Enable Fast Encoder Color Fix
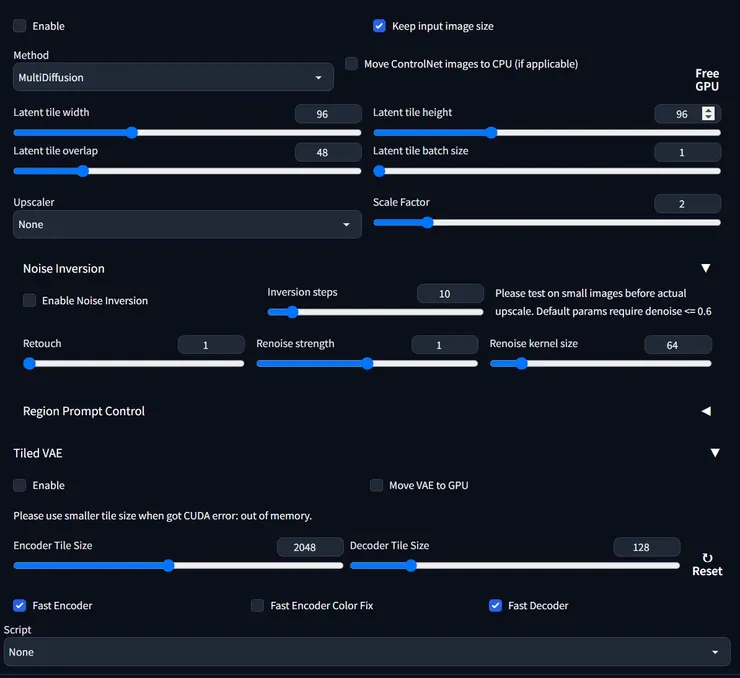The height and width of the screenshot is (678, 740). (x=258, y=606)
